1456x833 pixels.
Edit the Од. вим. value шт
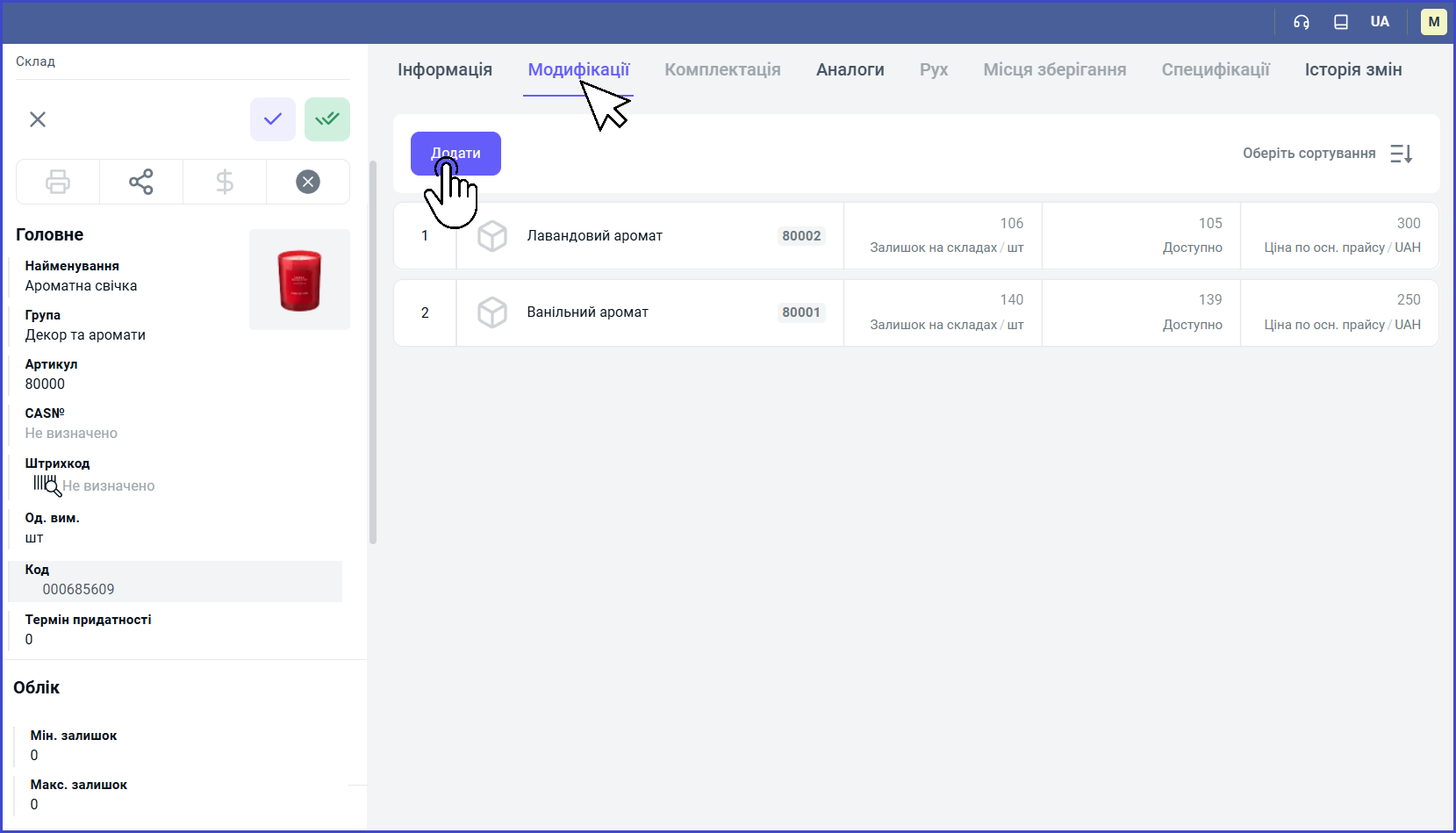tap(34, 537)
